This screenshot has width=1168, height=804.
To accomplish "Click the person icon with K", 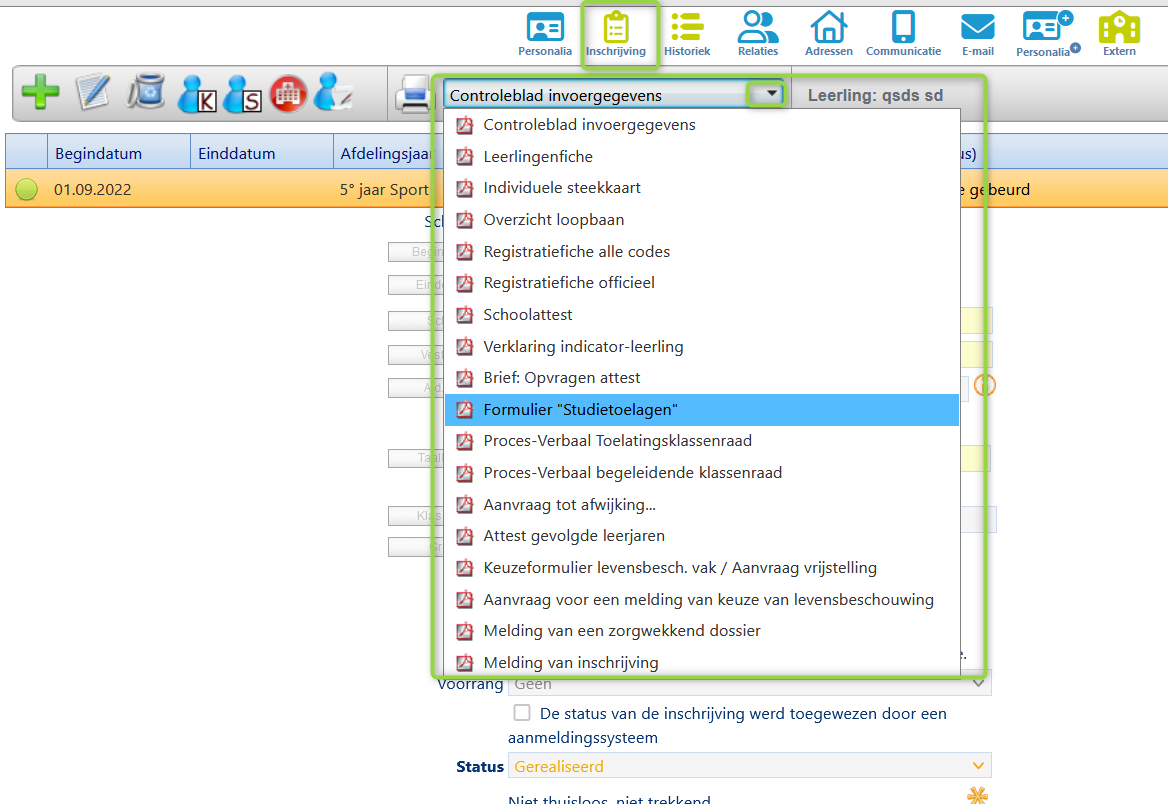I will click(x=196, y=94).
